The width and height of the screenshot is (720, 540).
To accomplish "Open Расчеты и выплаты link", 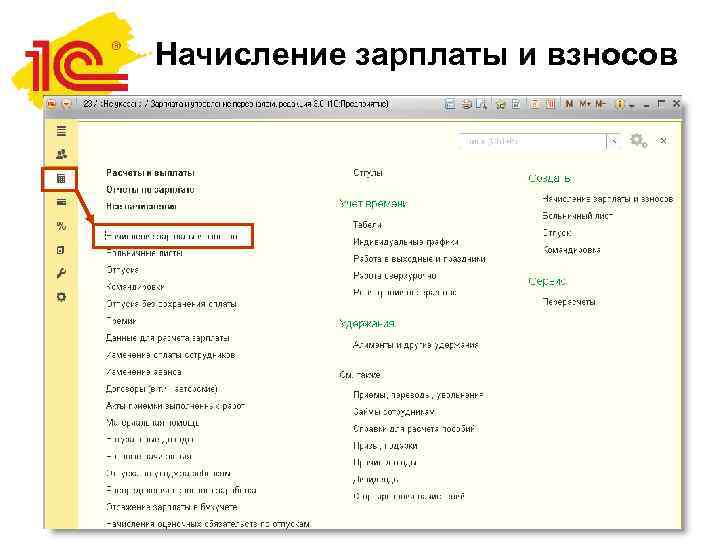I will pyautogui.click(x=150, y=173).
